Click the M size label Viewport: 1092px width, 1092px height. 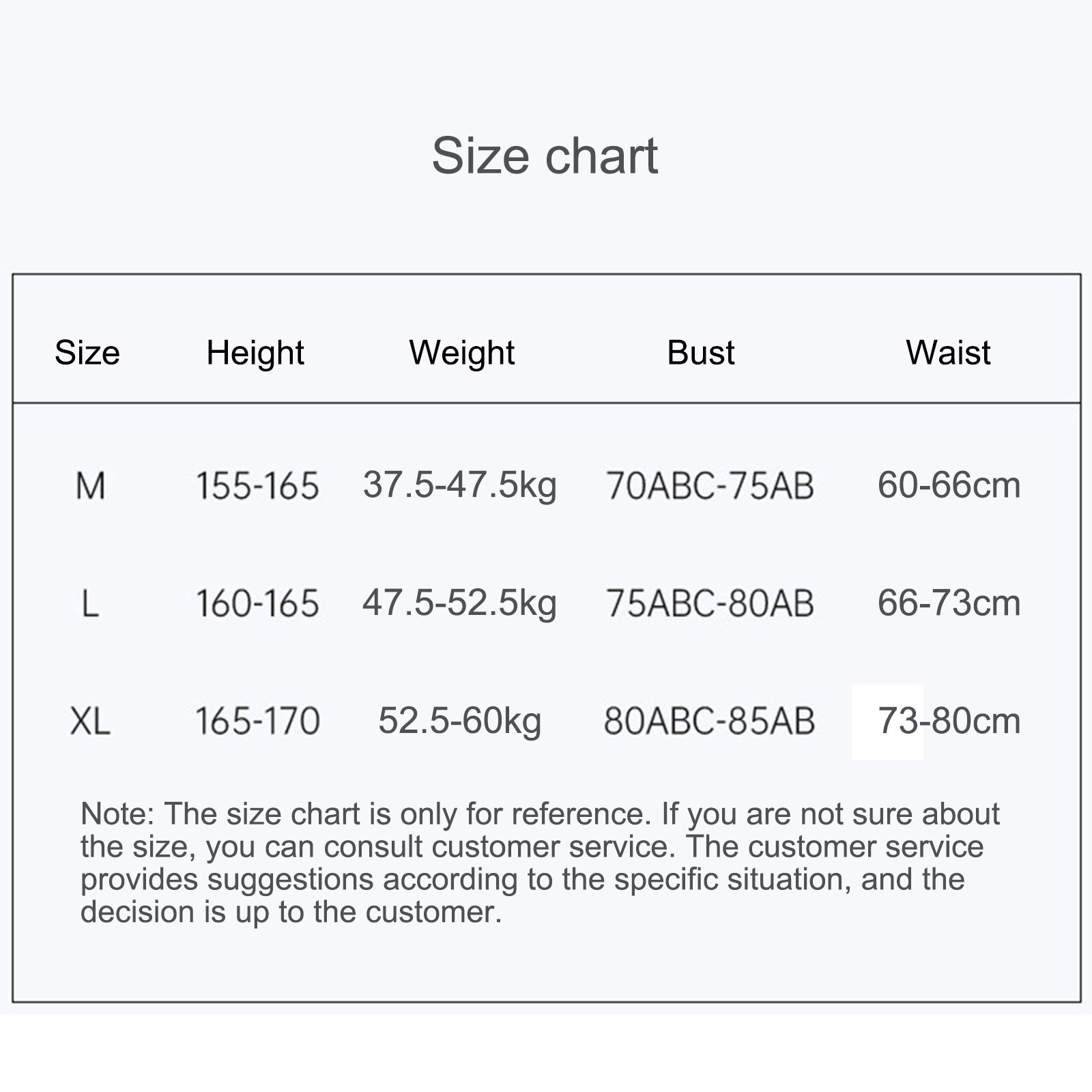coord(90,486)
